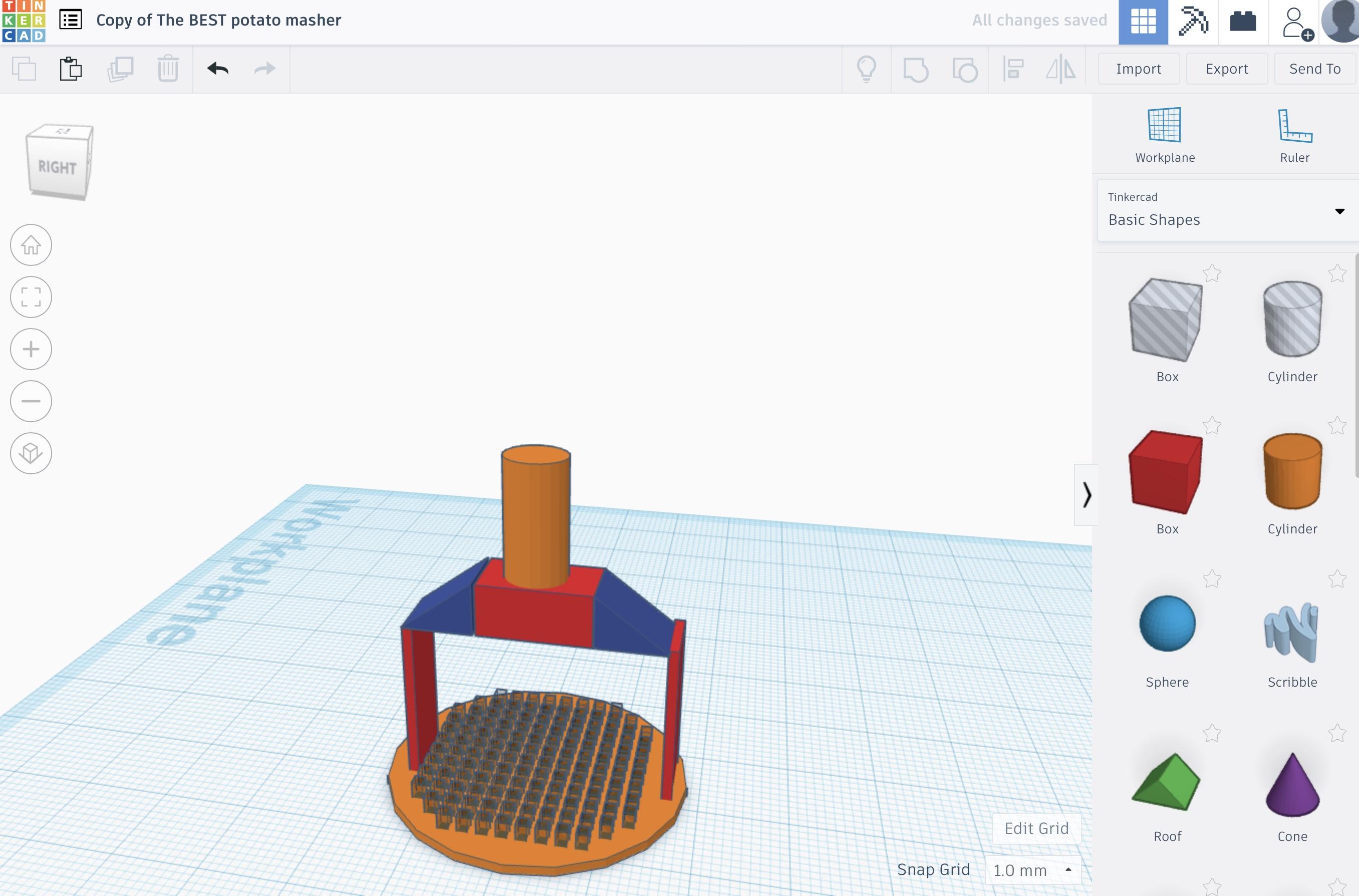Select the blue Sphere shape
Viewport: 1359px width, 896px height.
(x=1167, y=624)
